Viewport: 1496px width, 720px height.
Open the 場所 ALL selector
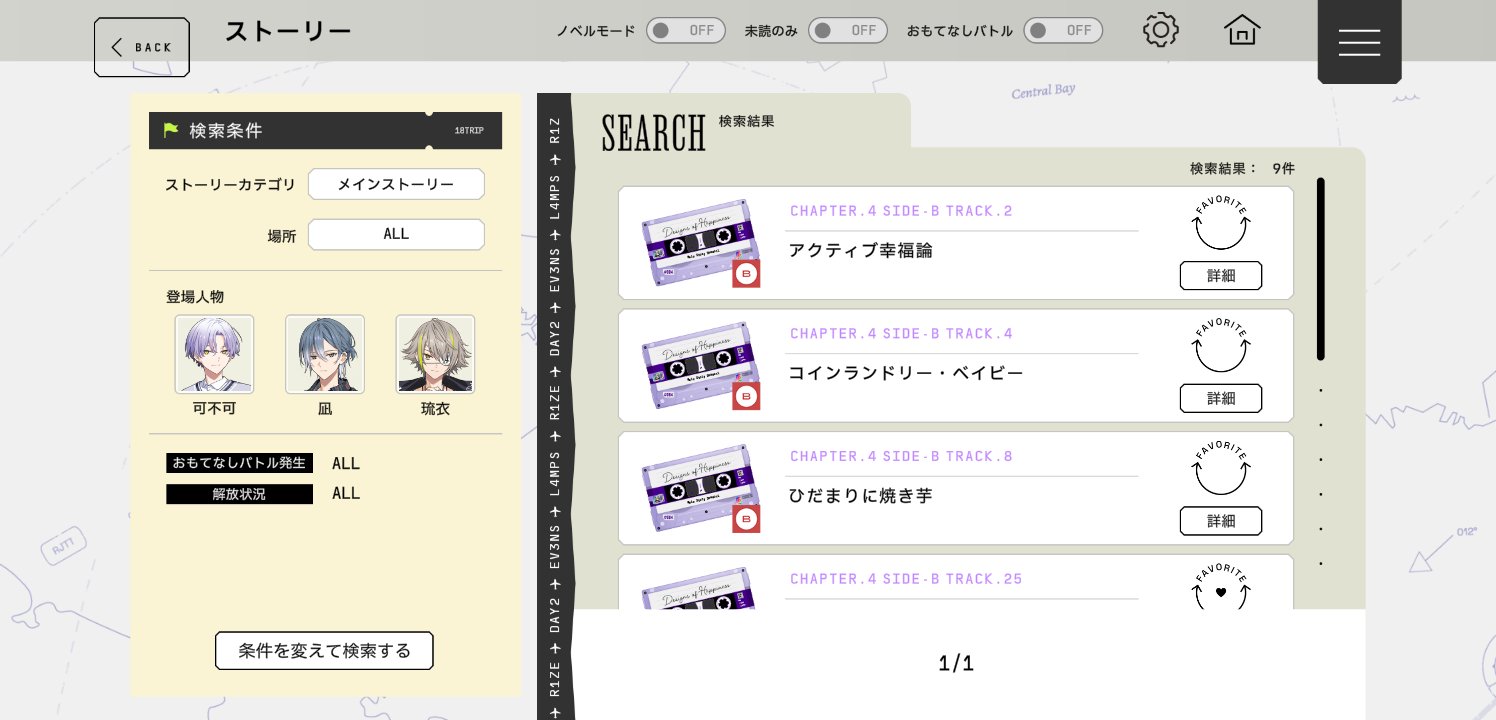[396, 234]
